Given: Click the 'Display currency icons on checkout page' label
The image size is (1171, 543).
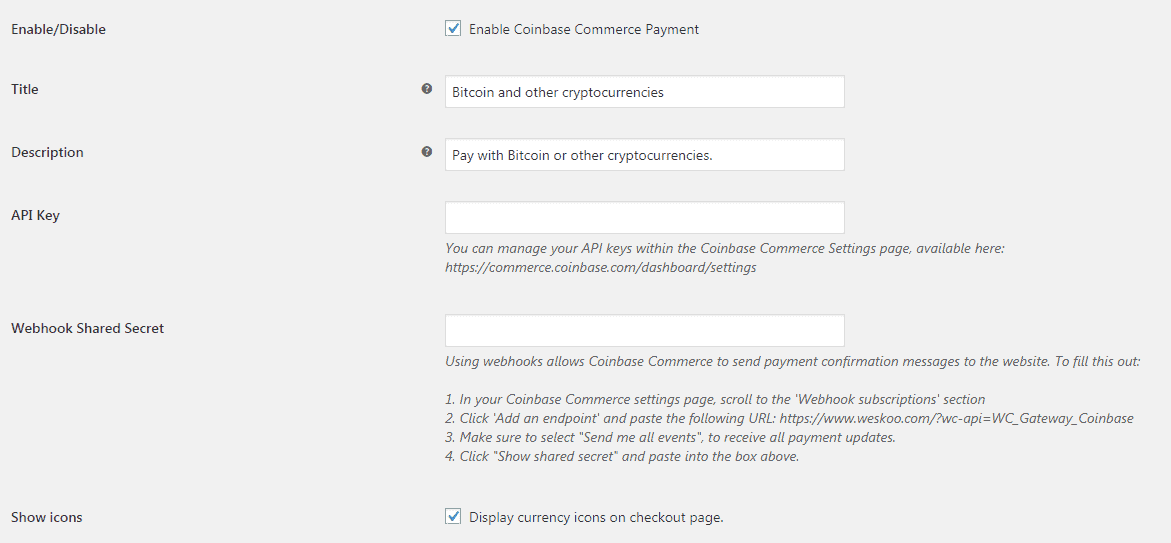Looking at the screenshot, I should click(x=597, y=517).
